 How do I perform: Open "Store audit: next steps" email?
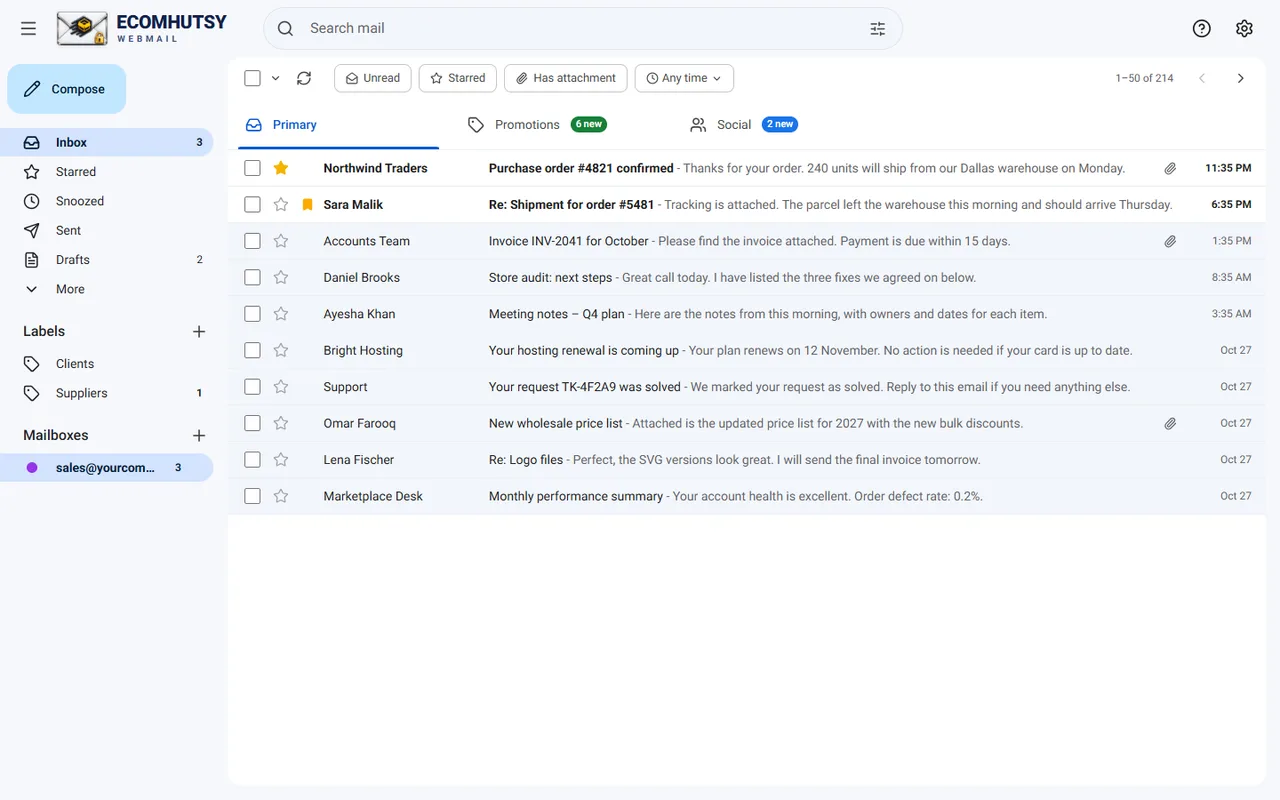click(746, 277)
